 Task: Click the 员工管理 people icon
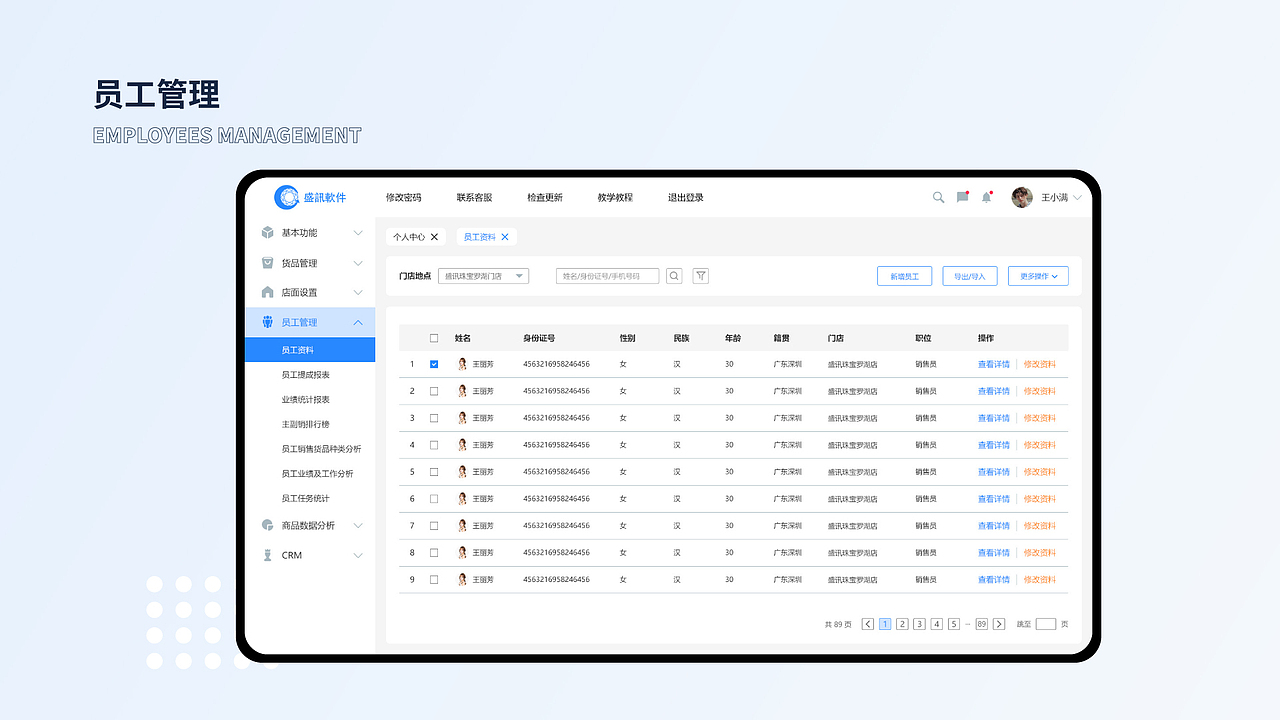267,322
